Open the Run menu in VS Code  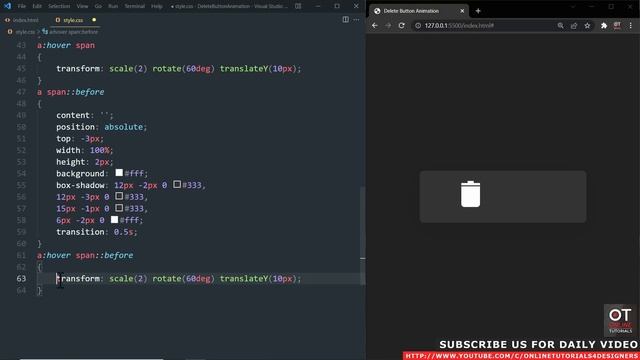113,6
